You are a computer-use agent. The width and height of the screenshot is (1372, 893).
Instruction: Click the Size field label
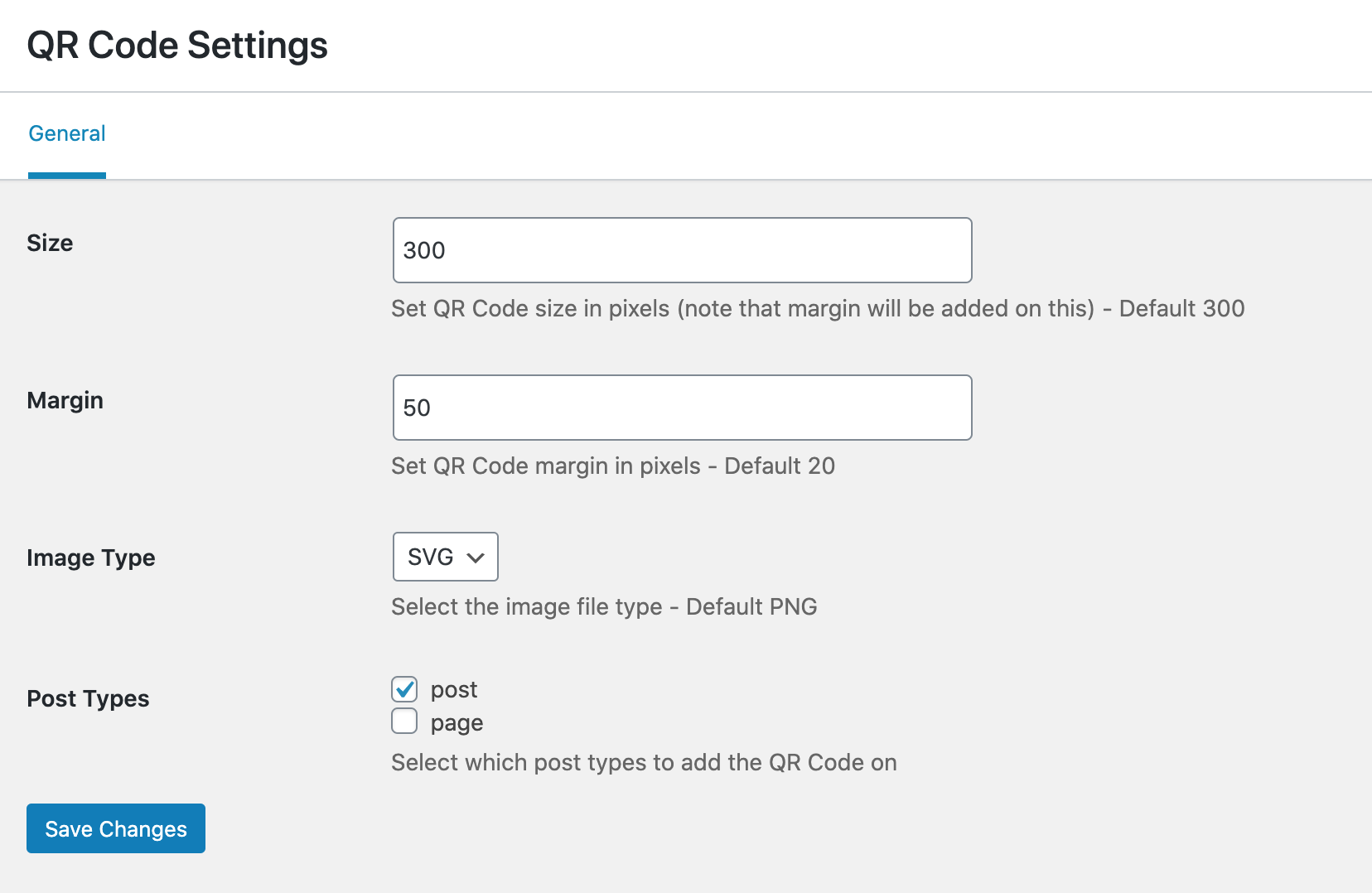(50, 243)
